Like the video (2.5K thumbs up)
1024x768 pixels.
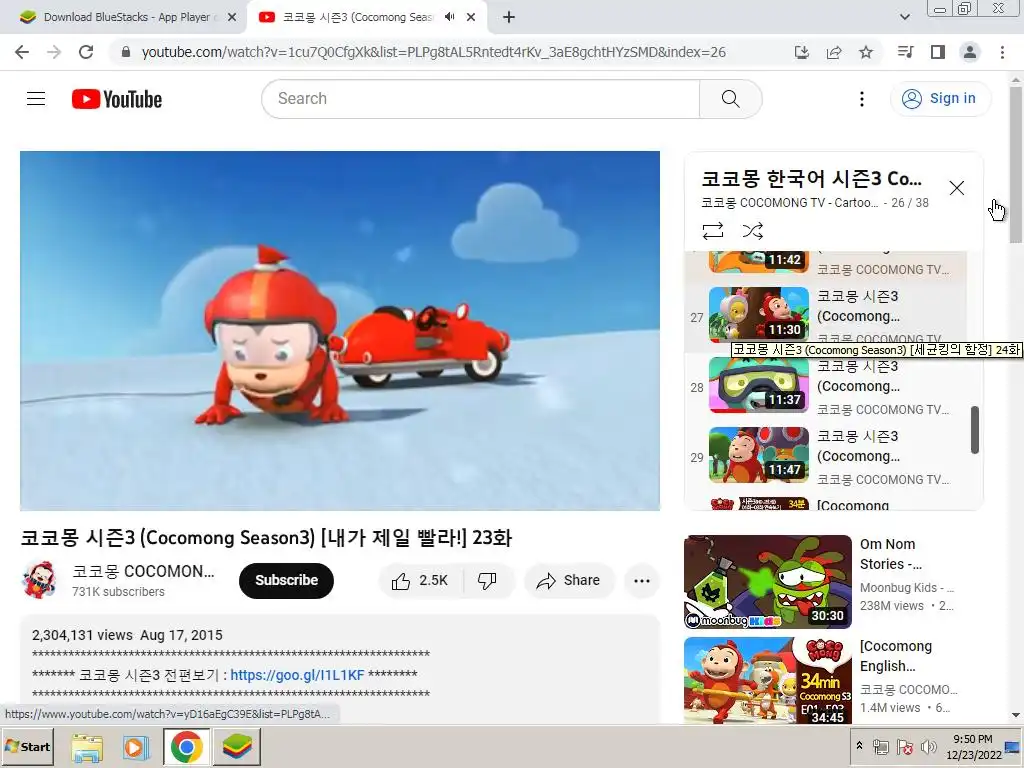click(x=420, y=581)
